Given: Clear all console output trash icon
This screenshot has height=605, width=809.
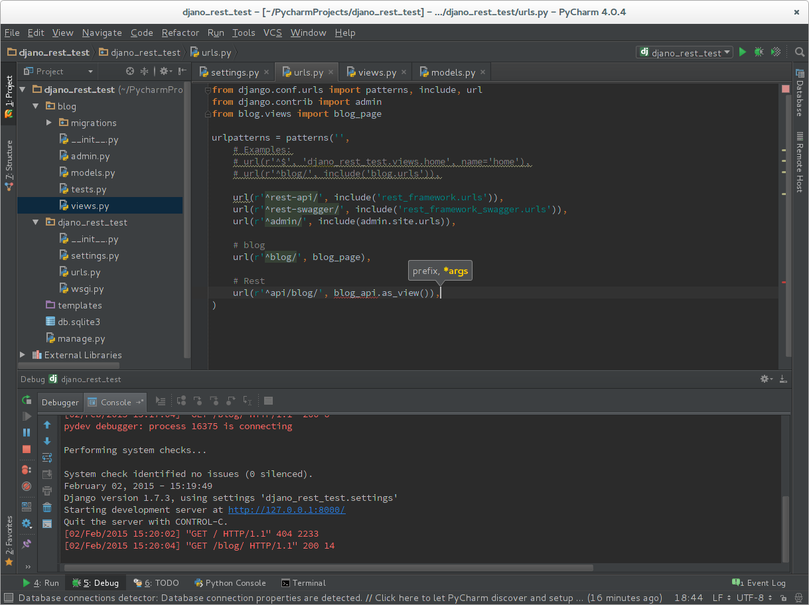Looking at the screenshot, I should (x=47, y=507).
